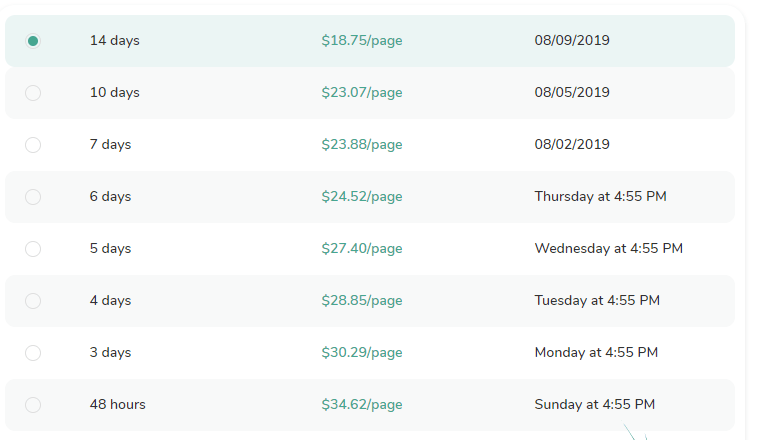Click the $18.75/page price

click(362, 41)
